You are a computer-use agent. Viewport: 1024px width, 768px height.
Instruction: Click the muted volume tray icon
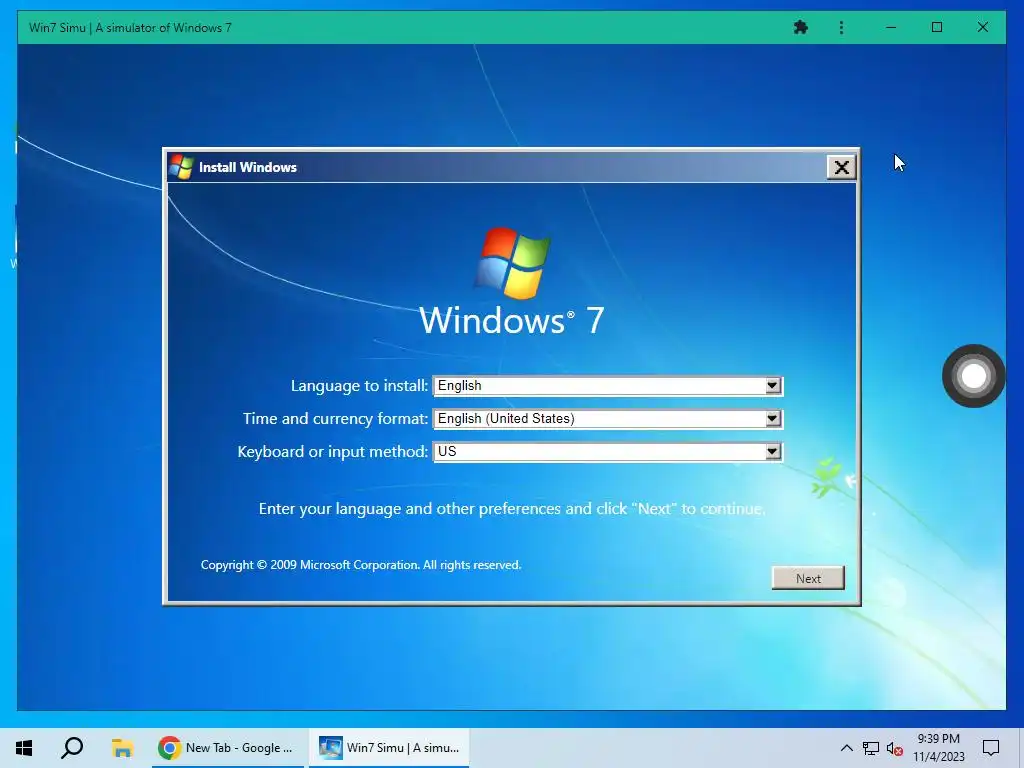click(895, 749)
